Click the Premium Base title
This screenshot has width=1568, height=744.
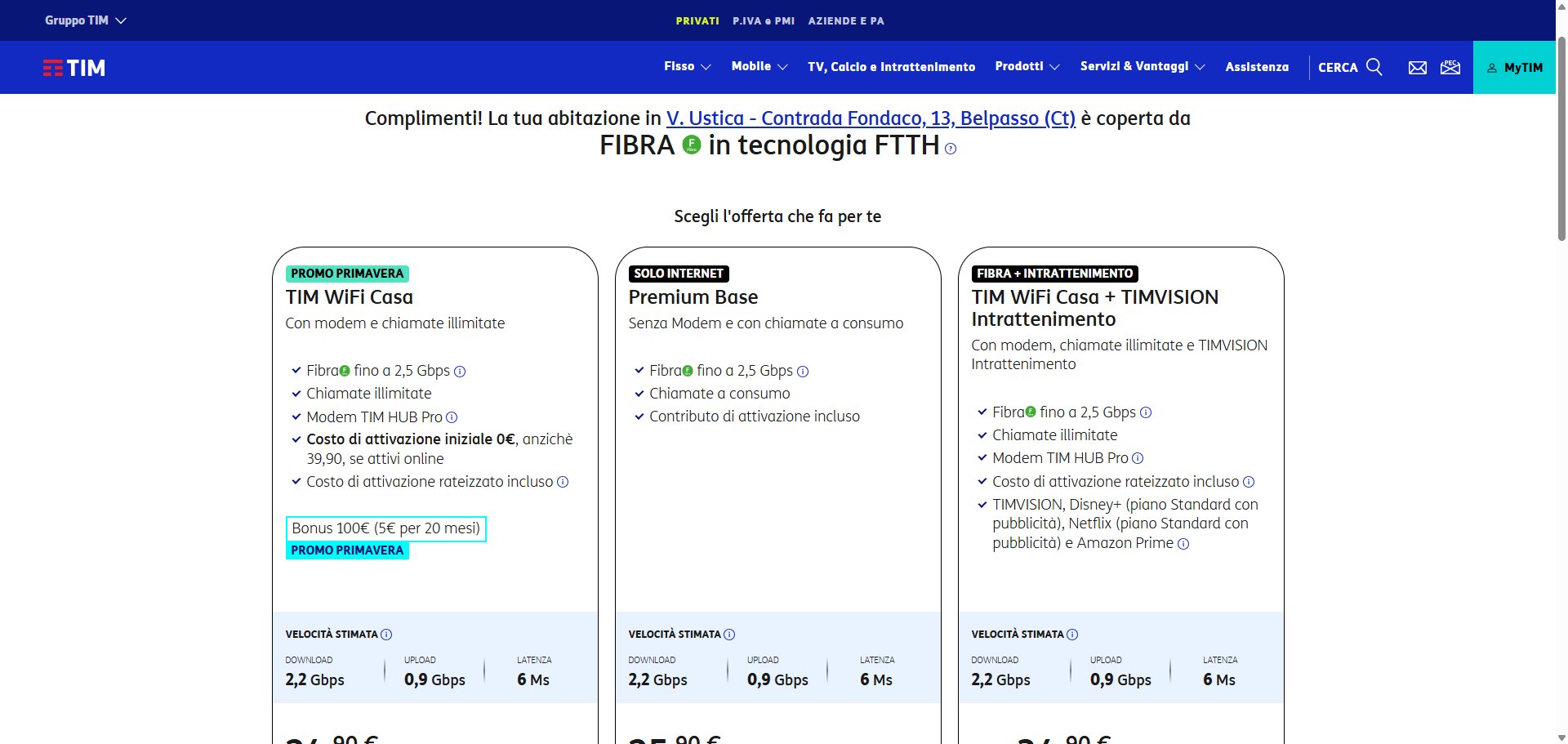pos(693,297)
